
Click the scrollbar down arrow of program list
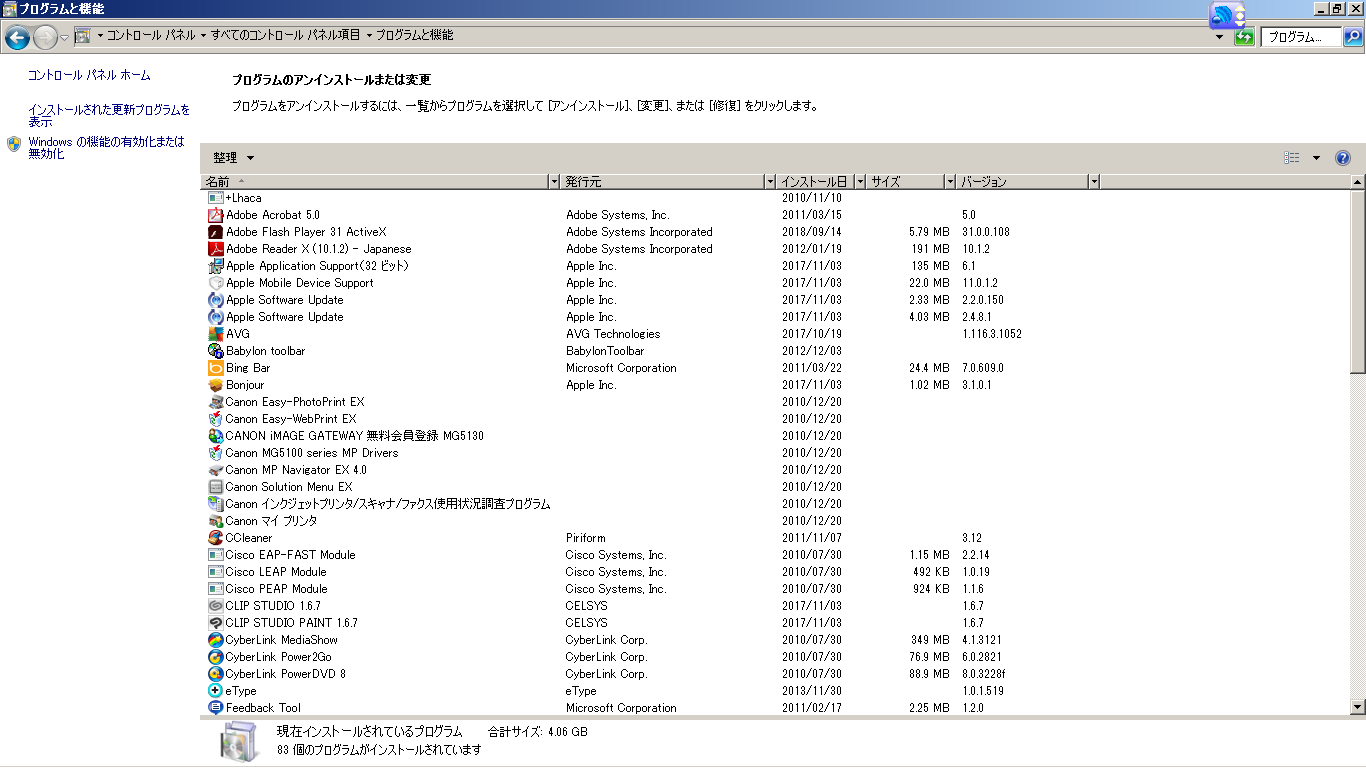[x=1357, y=707]
